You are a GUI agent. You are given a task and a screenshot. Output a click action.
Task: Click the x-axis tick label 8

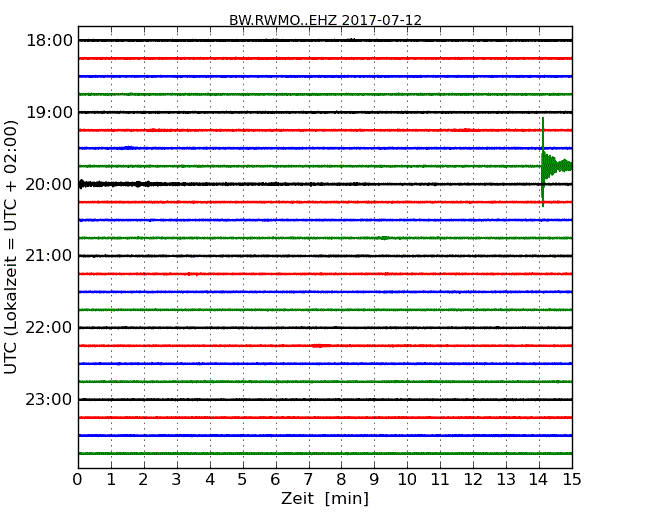click(341, 480)
